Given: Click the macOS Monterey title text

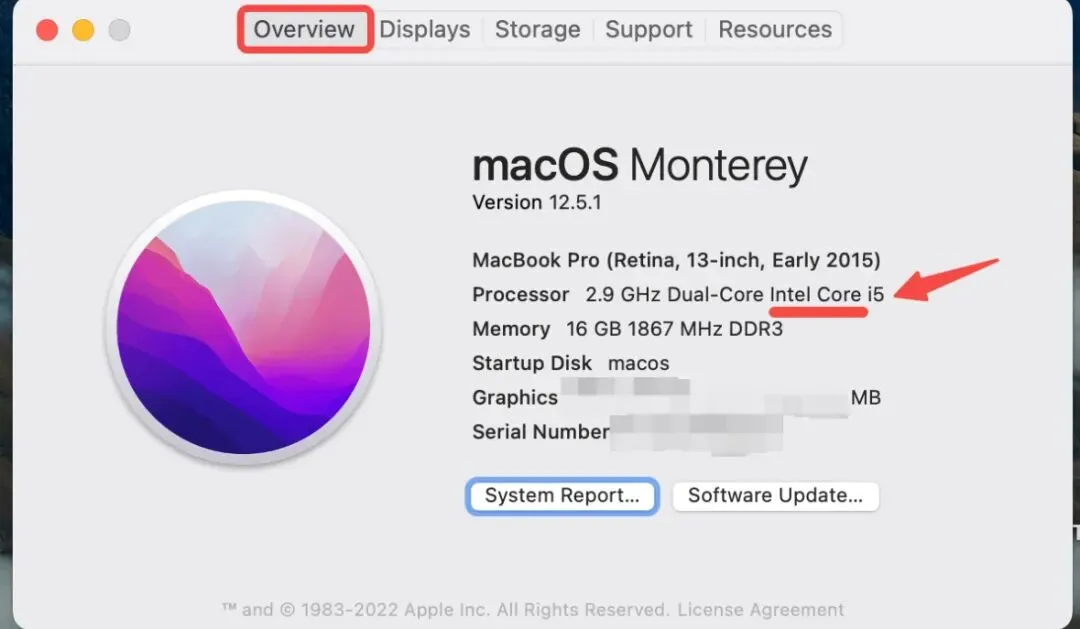Looking at the screenshot, I should pos(640,165).
